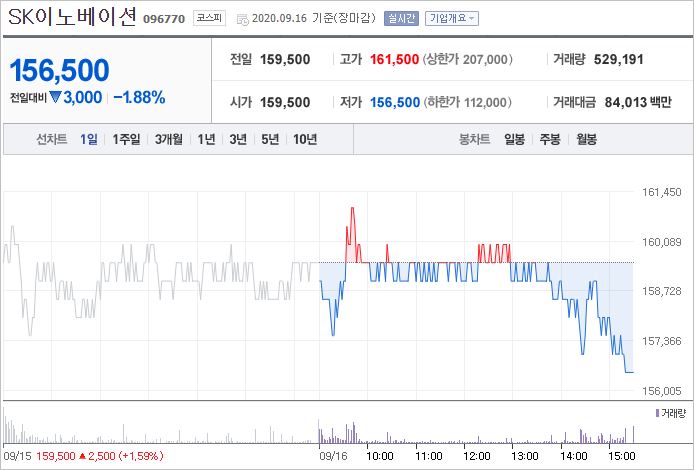Click the 하한가 112,000 text
This screenshot has width=694, height=470.
[x=468, y=102]
